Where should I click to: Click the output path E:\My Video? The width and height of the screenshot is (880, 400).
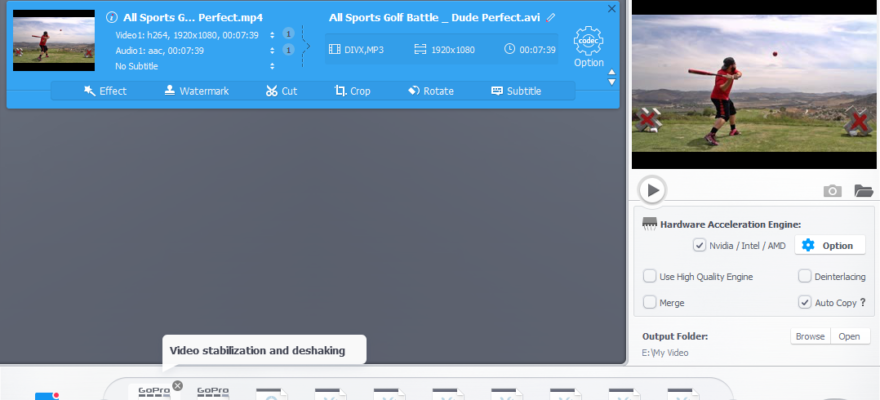pos(665,353)
